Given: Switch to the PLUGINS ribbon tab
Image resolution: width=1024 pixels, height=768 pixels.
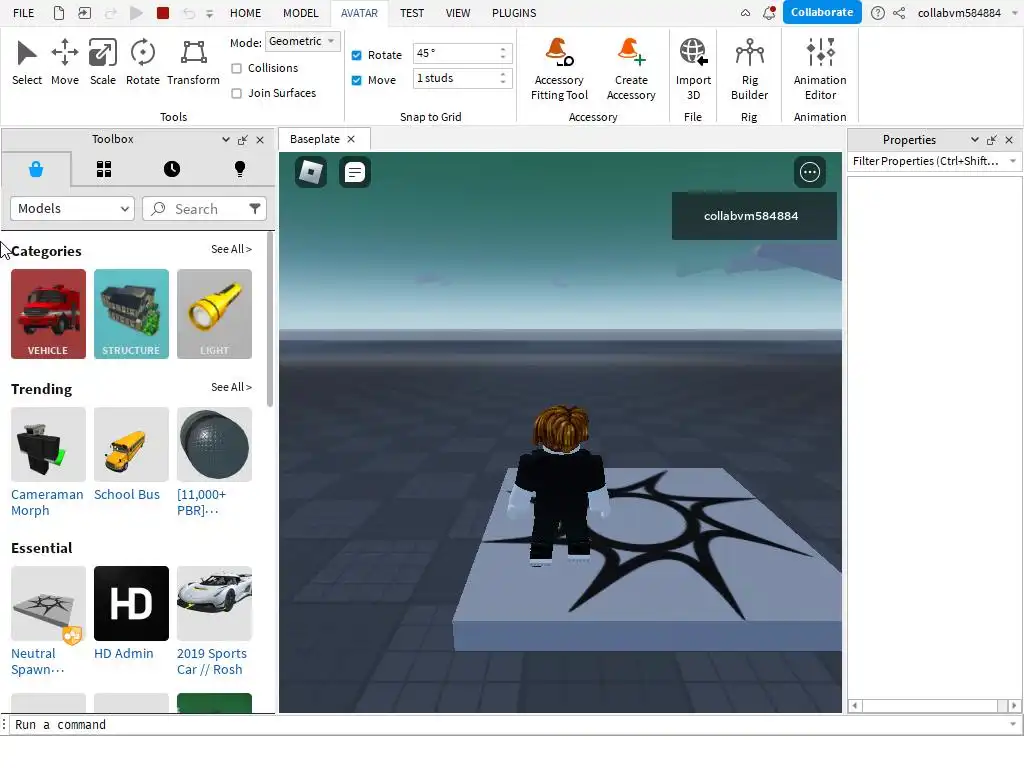Looking at the screenshot, I should (x=514, y=13).
